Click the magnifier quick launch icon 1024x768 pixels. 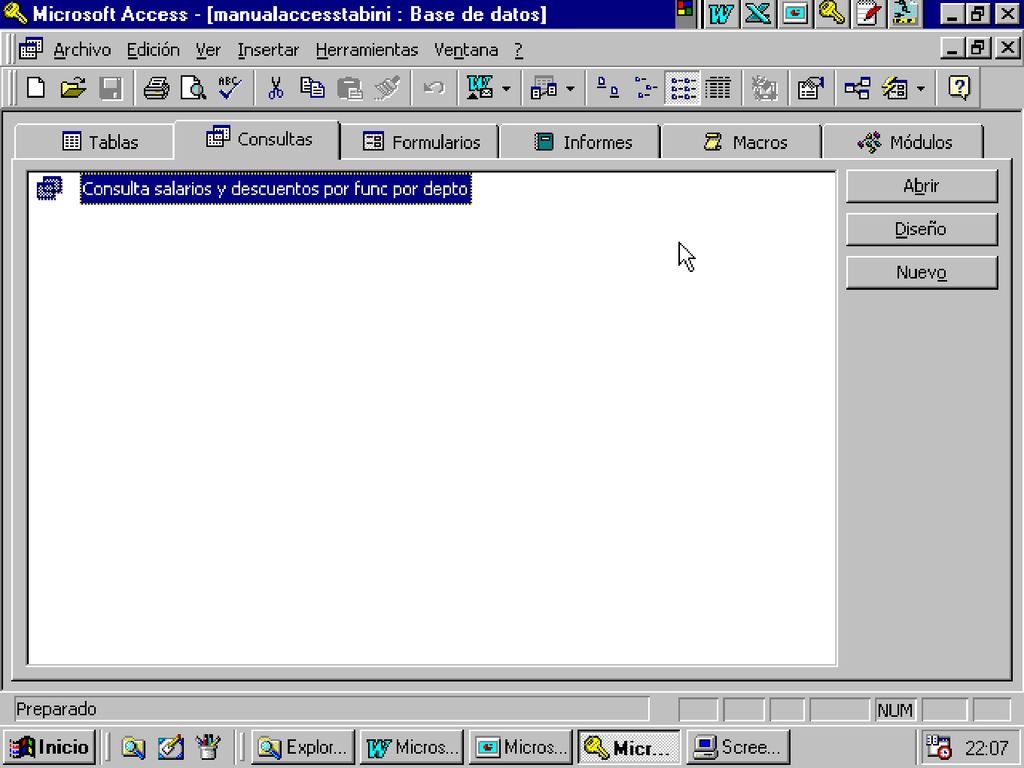click(x=133, y=747)
